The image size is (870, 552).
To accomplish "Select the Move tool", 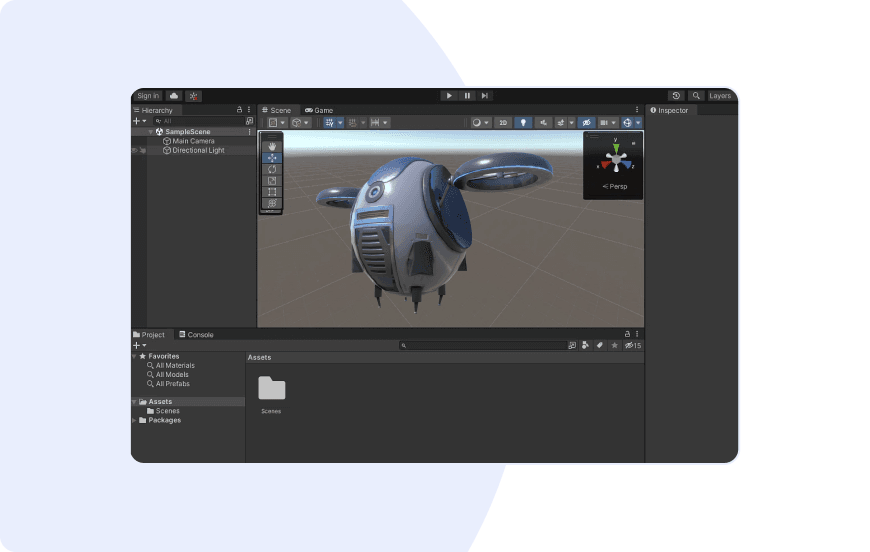I will point(272,158).
